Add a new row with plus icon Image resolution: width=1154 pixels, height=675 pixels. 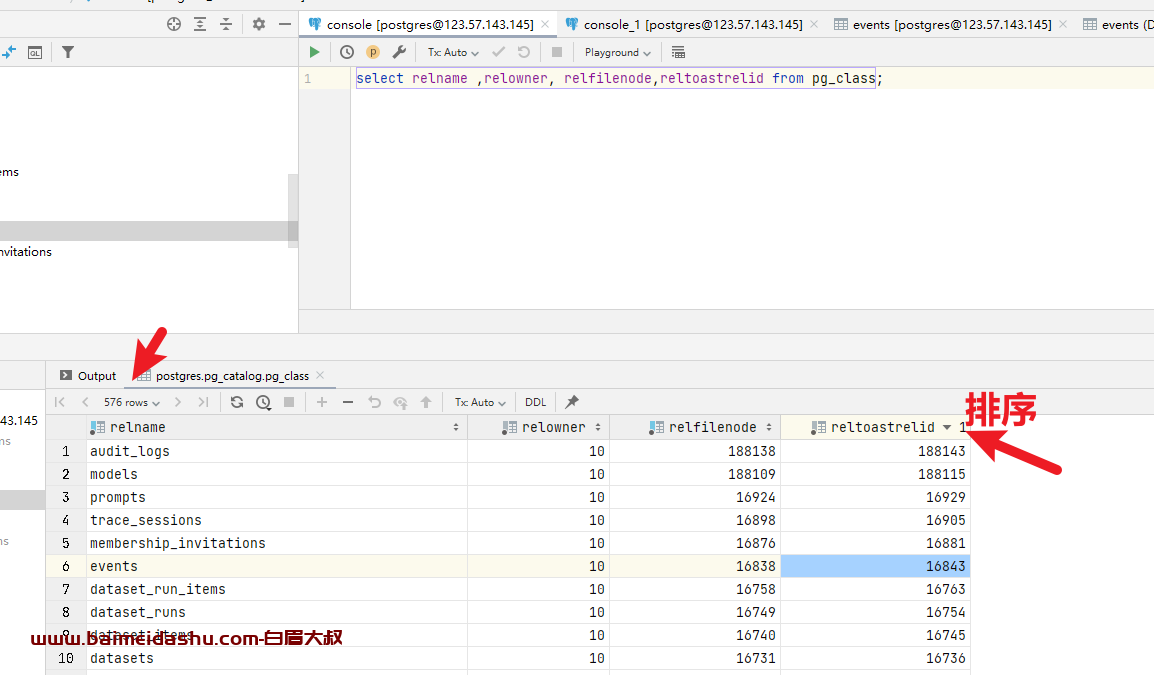(322, 402)
